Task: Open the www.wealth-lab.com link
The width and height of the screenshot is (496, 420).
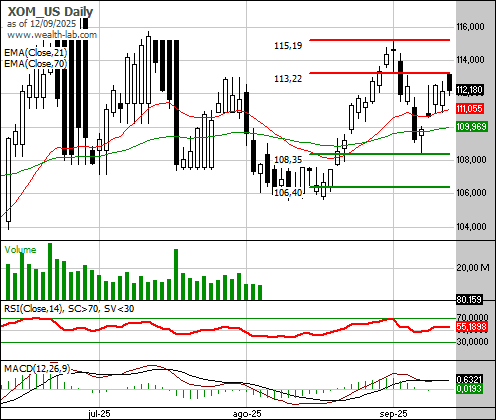Action: (52, 35)
